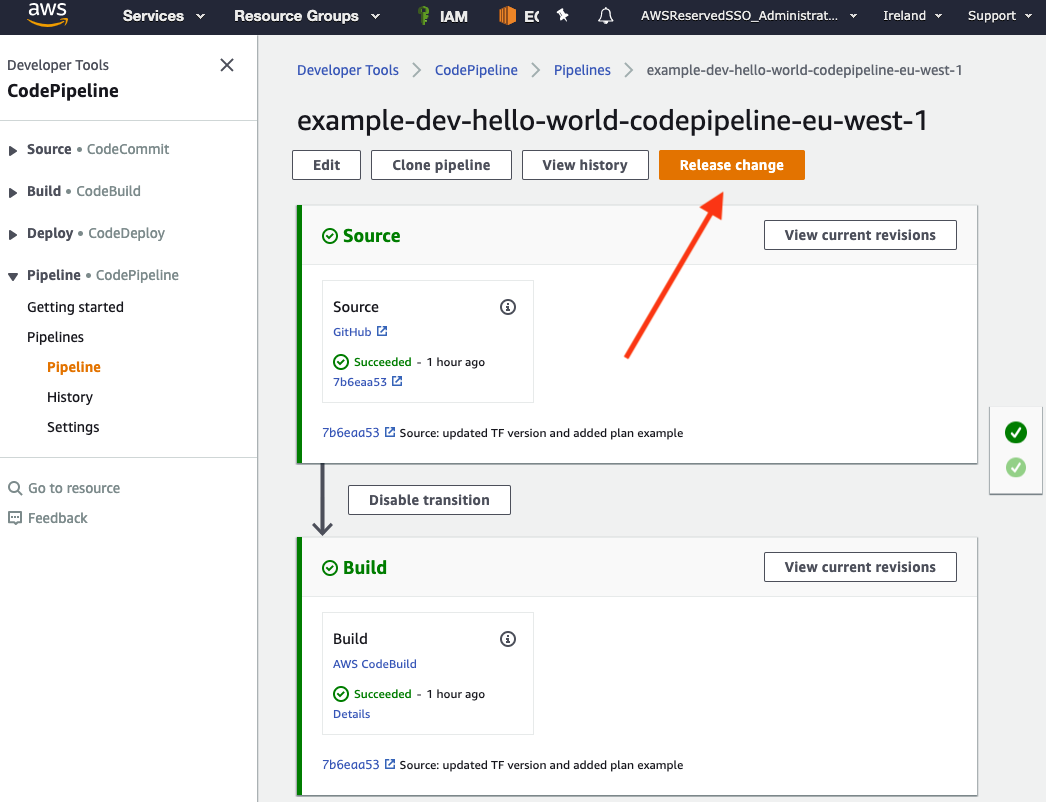Click the Feedback speech bubble icon
The image size is (1046, 802).
coord(15,518)
